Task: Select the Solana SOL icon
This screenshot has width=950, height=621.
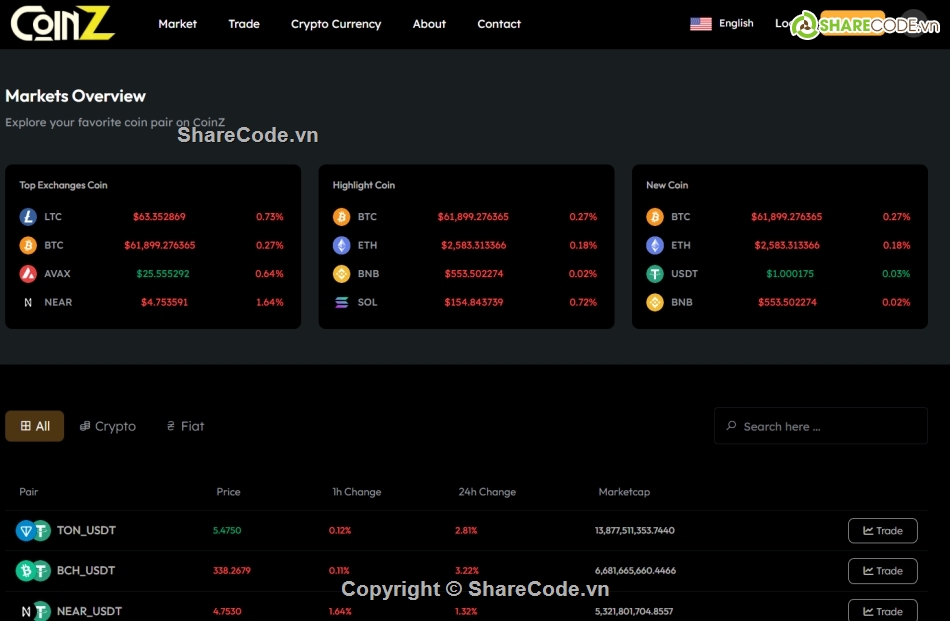Action: (x=340, y=302)
